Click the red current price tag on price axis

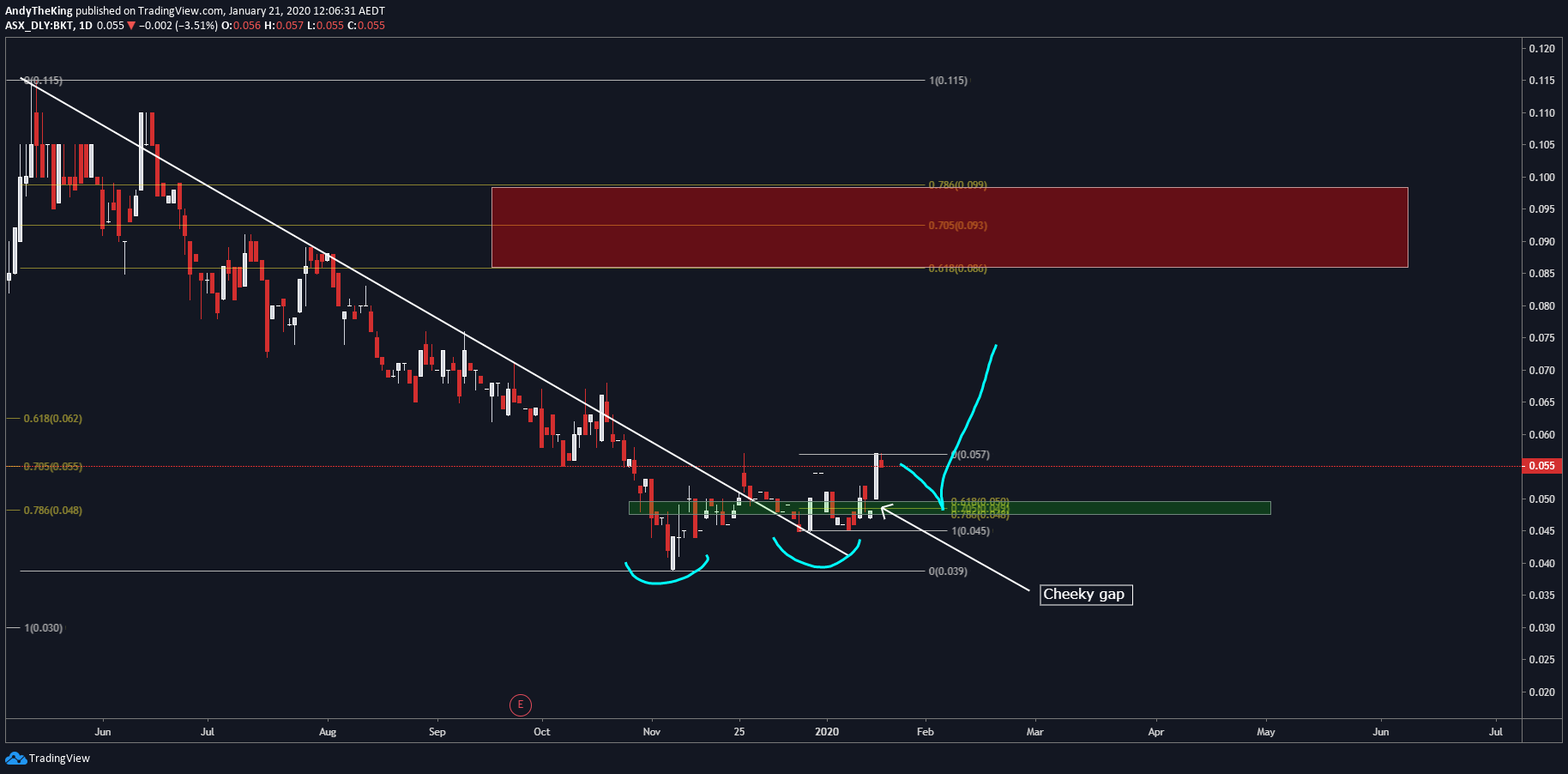1541,466
